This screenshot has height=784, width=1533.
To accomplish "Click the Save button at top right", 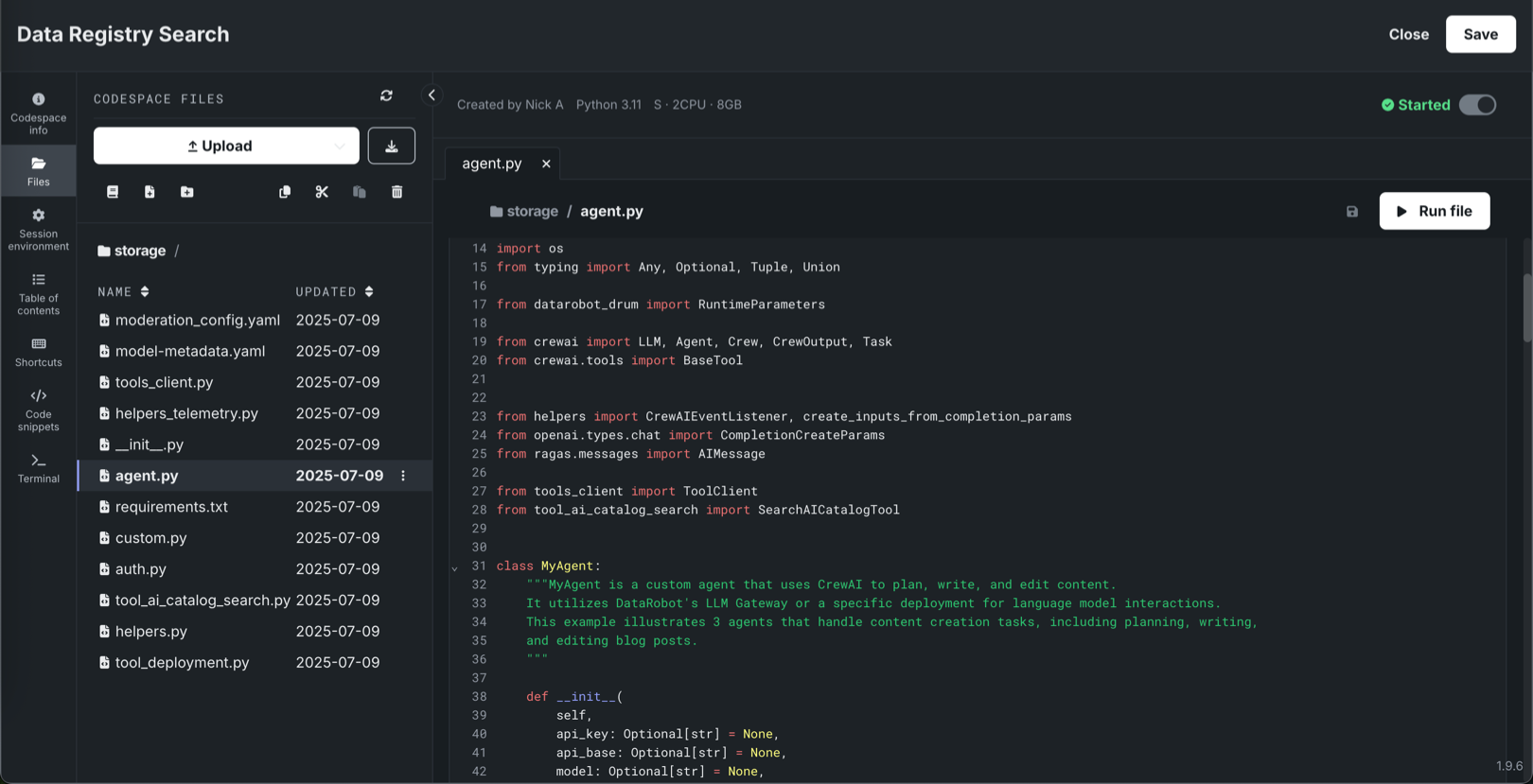I will click(1480, 34).
